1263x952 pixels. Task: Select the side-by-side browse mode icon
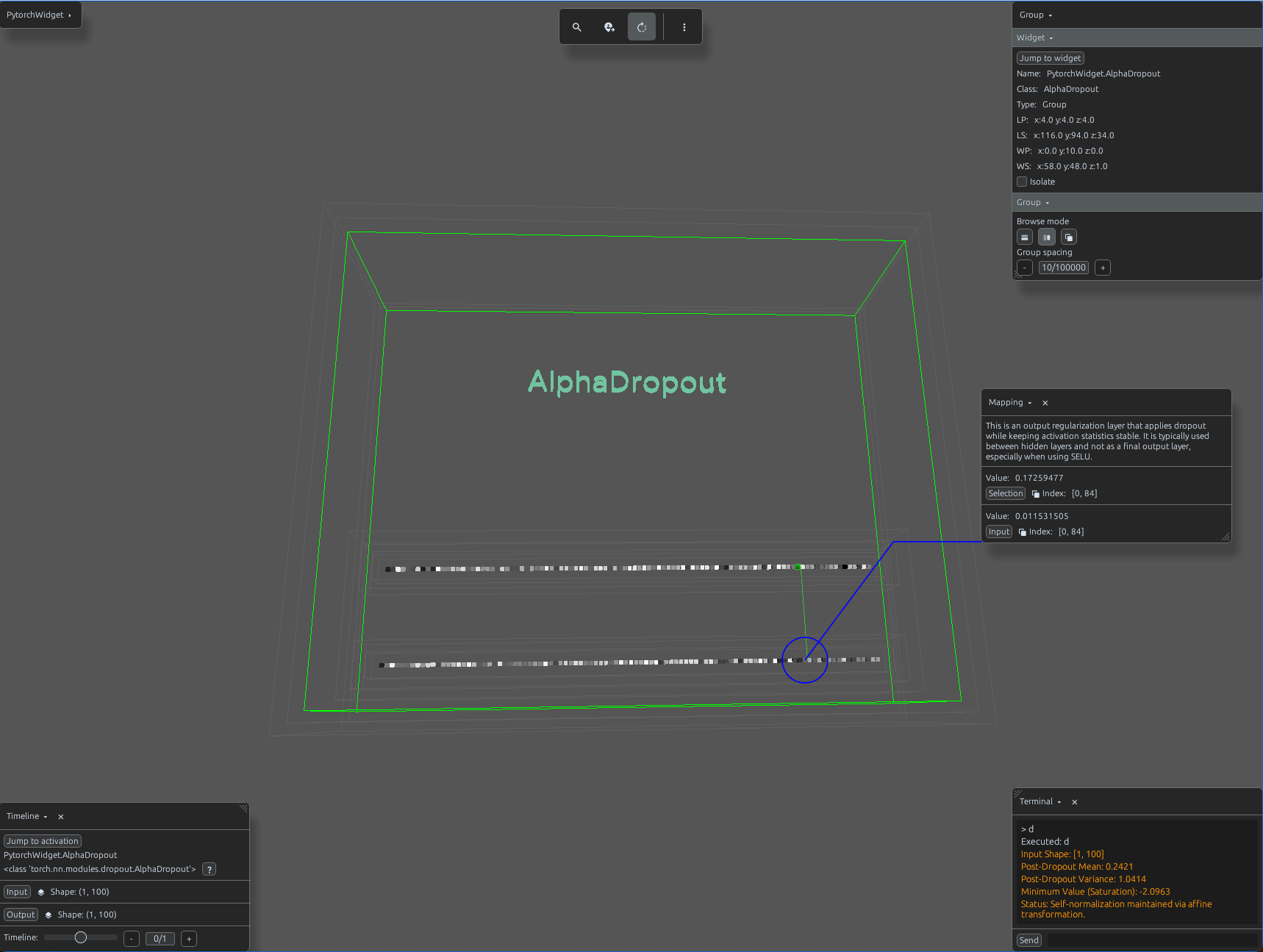click(1047, 237)
